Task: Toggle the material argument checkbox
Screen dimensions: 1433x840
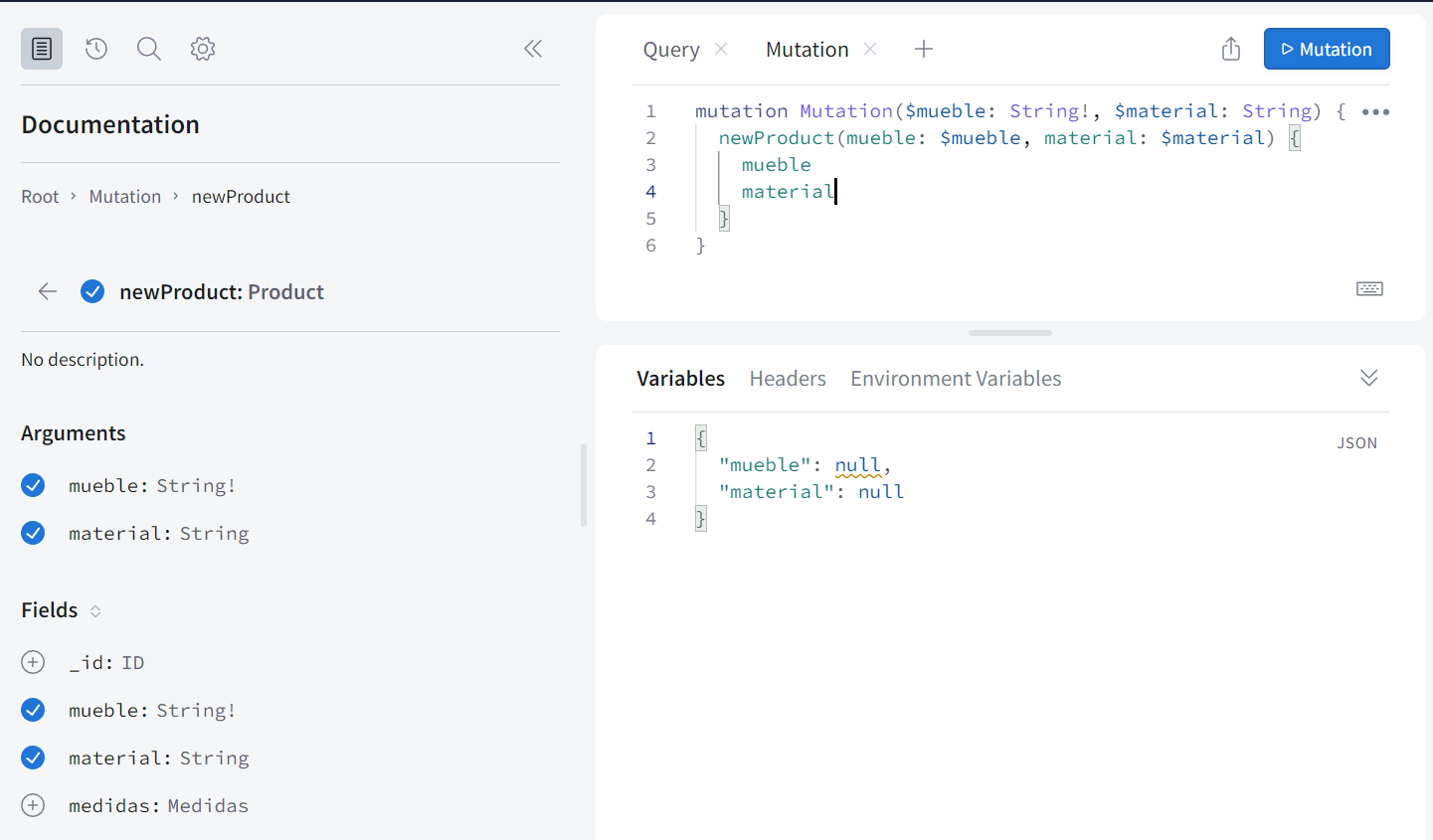Action: 33,533
